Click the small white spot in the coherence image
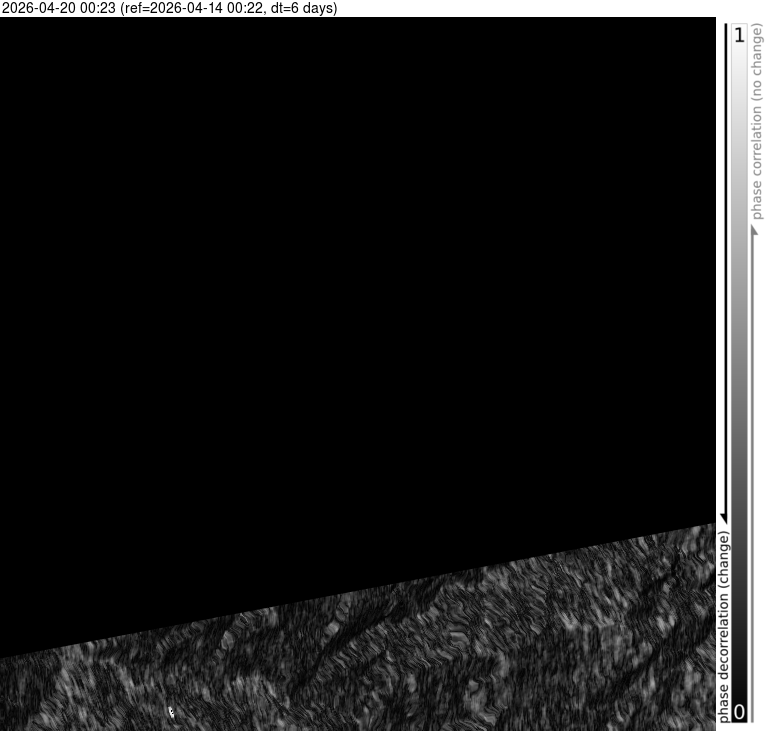765x731 pixels. [x=171, y=712]
